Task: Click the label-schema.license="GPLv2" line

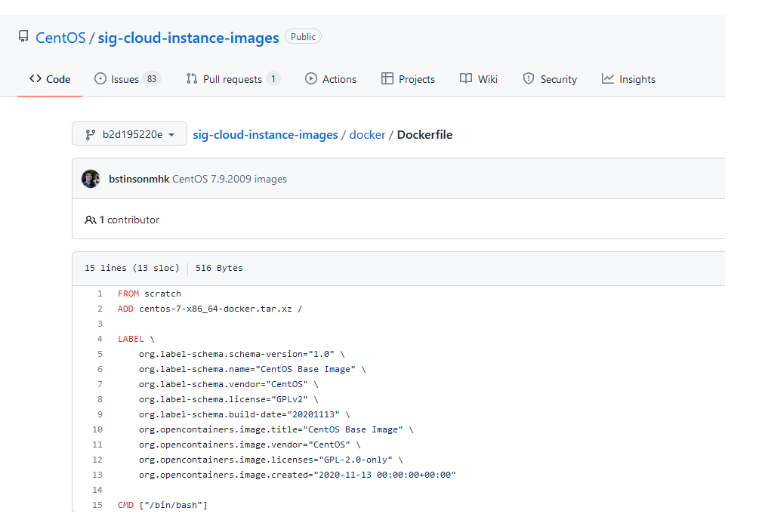Action: click(x=229, y=399)
